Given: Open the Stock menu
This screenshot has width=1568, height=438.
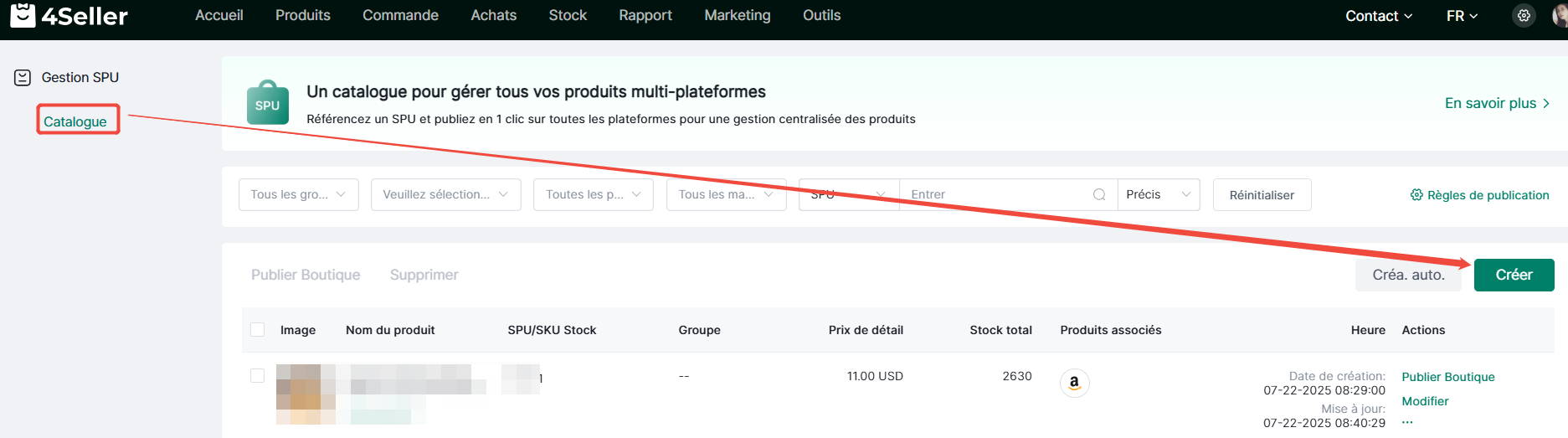Looking at the screenshot, I should point(568,15).
